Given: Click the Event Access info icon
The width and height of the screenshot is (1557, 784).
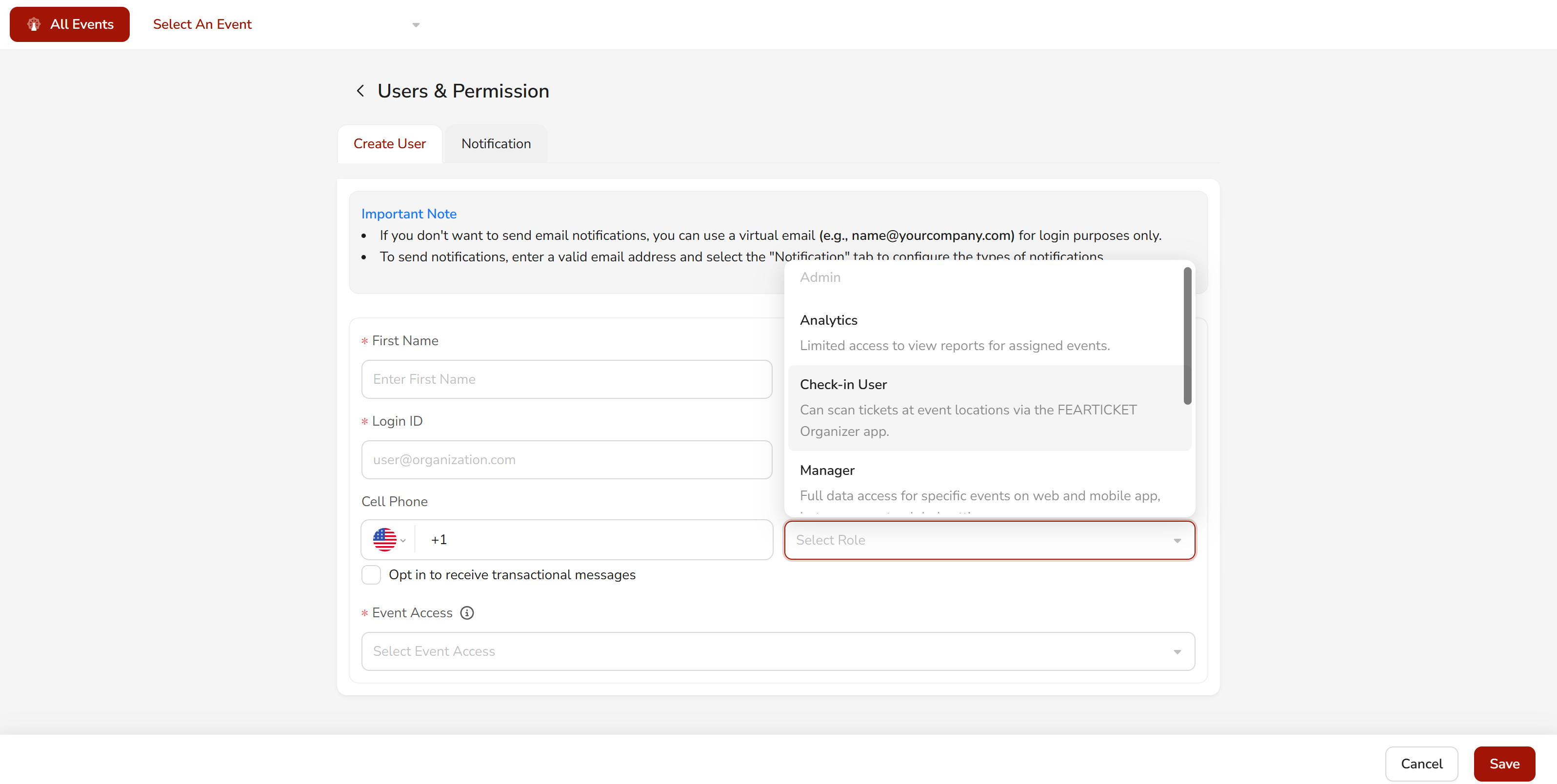Looking at the screenshot, I should pos(467,612).
